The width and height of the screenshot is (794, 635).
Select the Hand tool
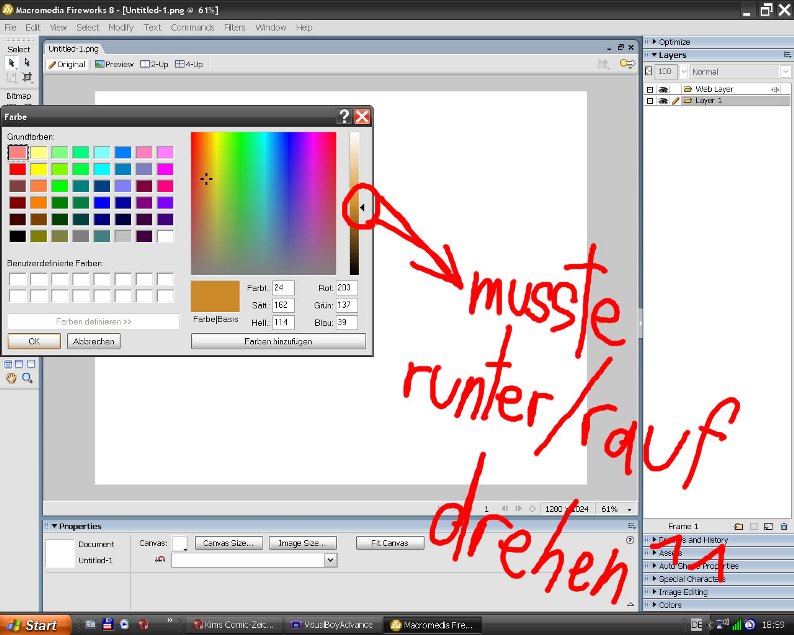12,378
